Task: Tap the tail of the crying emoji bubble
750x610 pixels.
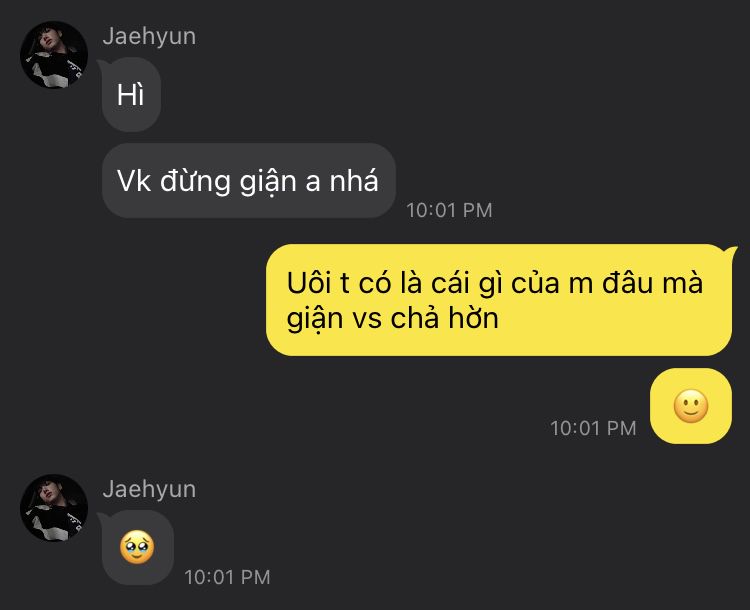Action: pyautogui.click(x=102, y=517)
